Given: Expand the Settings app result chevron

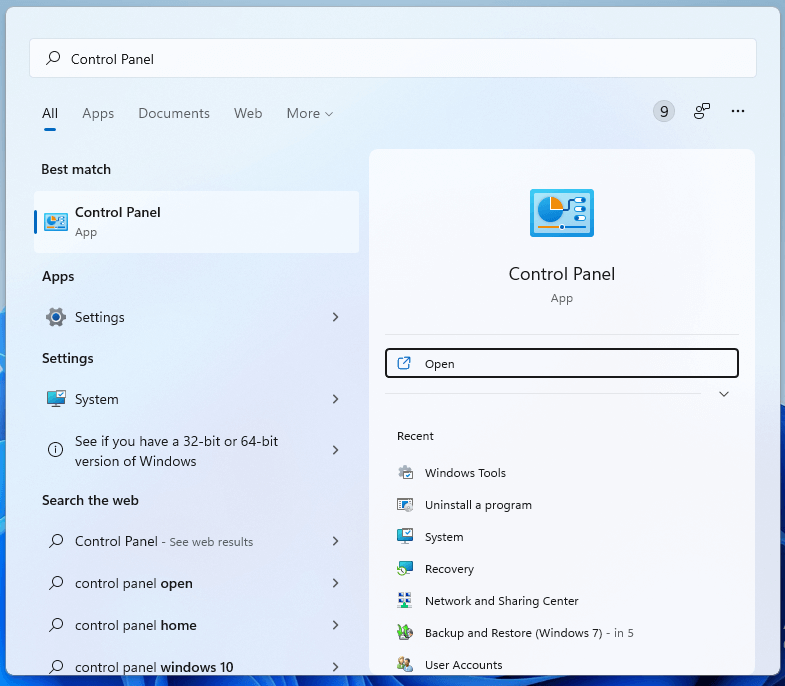Looking at the screenshot, I should coord(335,317).
